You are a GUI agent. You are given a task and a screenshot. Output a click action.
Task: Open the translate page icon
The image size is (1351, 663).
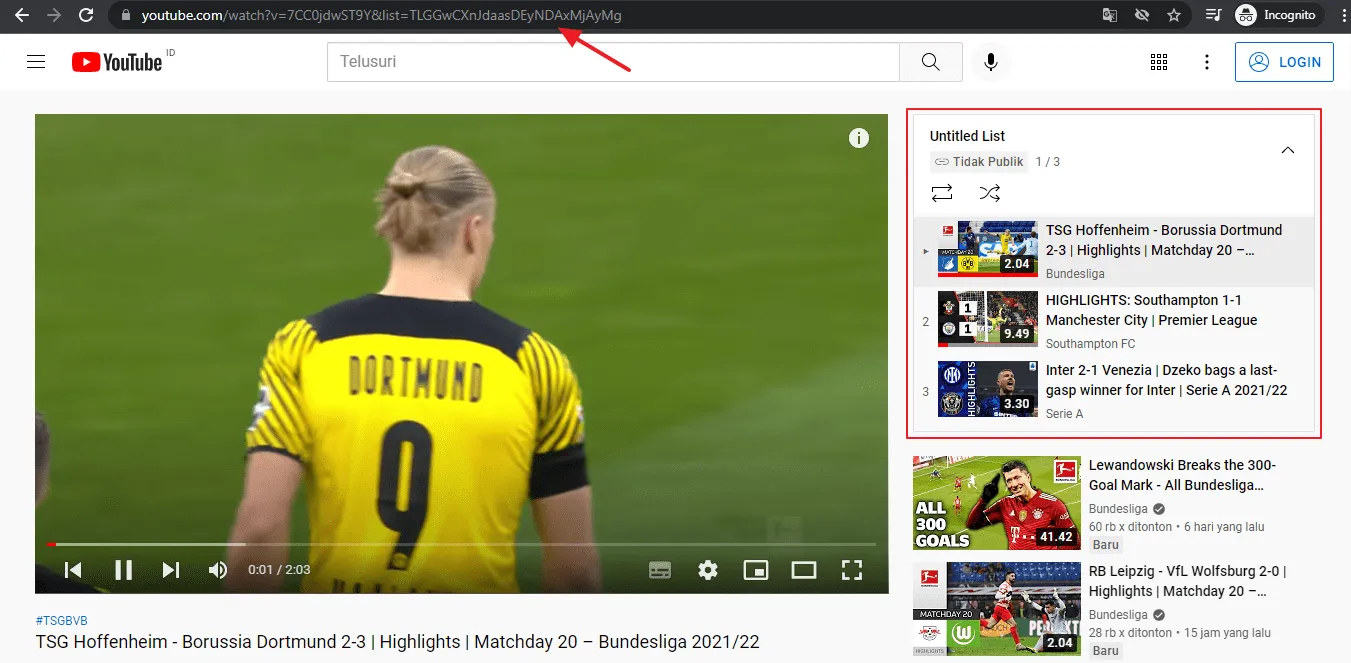[x=1110, y=15]
